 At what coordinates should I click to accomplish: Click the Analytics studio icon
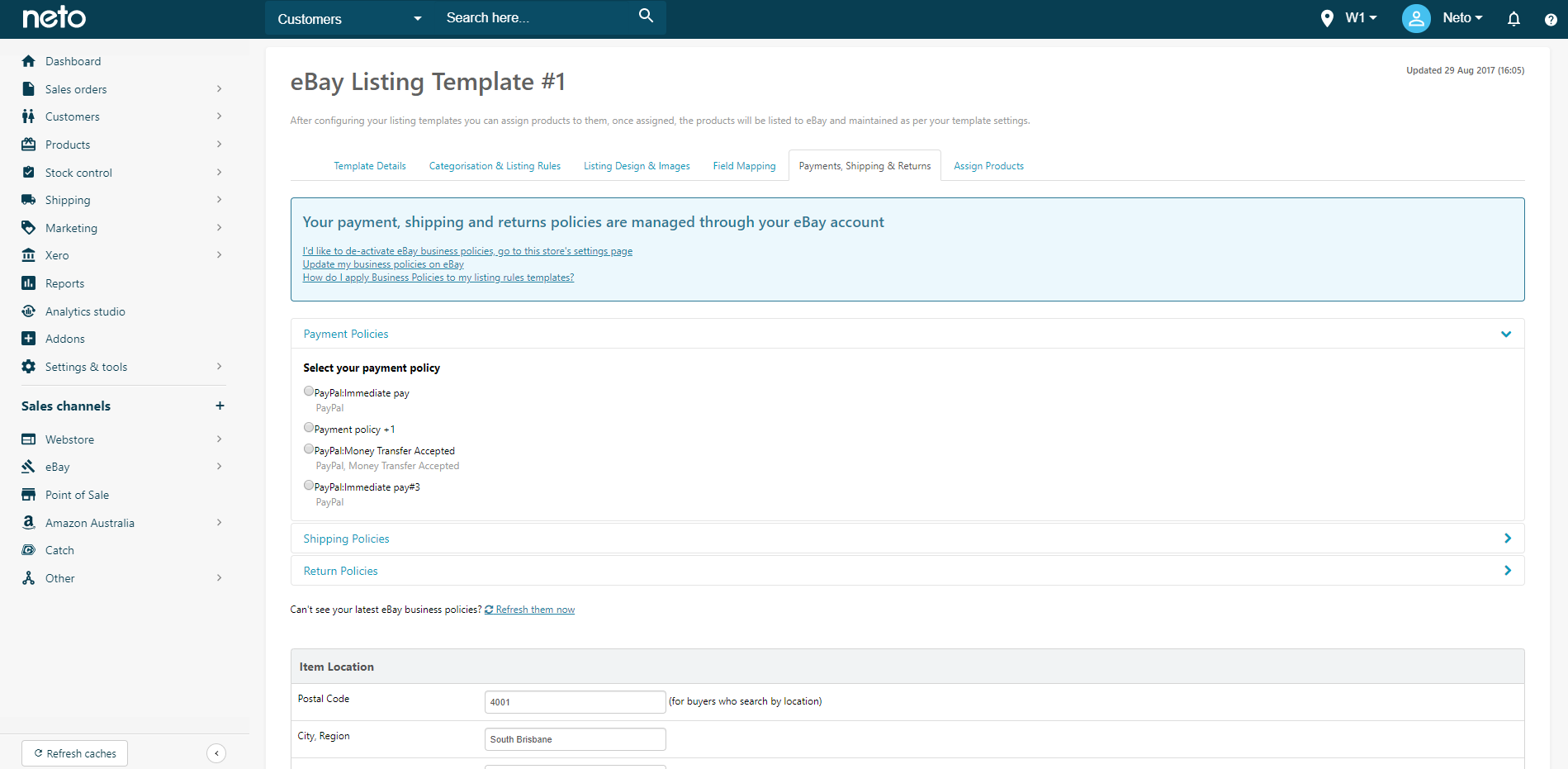pos(29,311)
